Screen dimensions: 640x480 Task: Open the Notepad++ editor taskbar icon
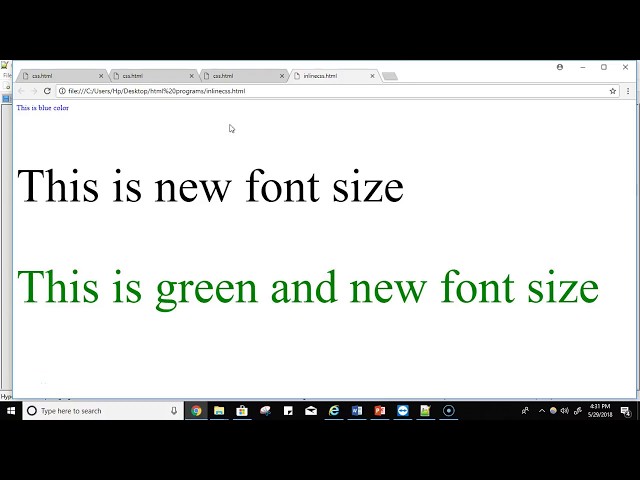tap(426, 411)
